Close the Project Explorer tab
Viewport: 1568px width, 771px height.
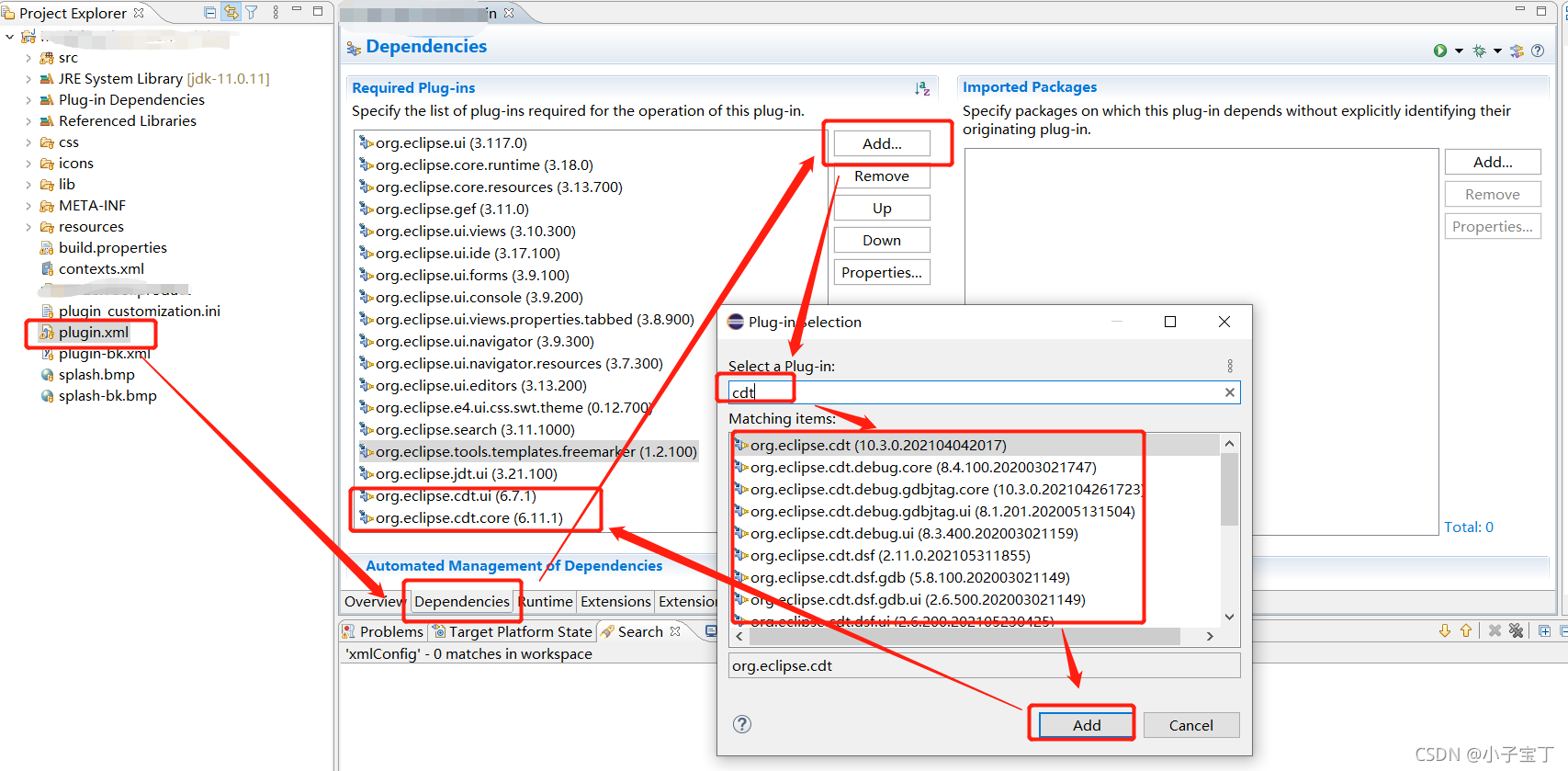139,13
